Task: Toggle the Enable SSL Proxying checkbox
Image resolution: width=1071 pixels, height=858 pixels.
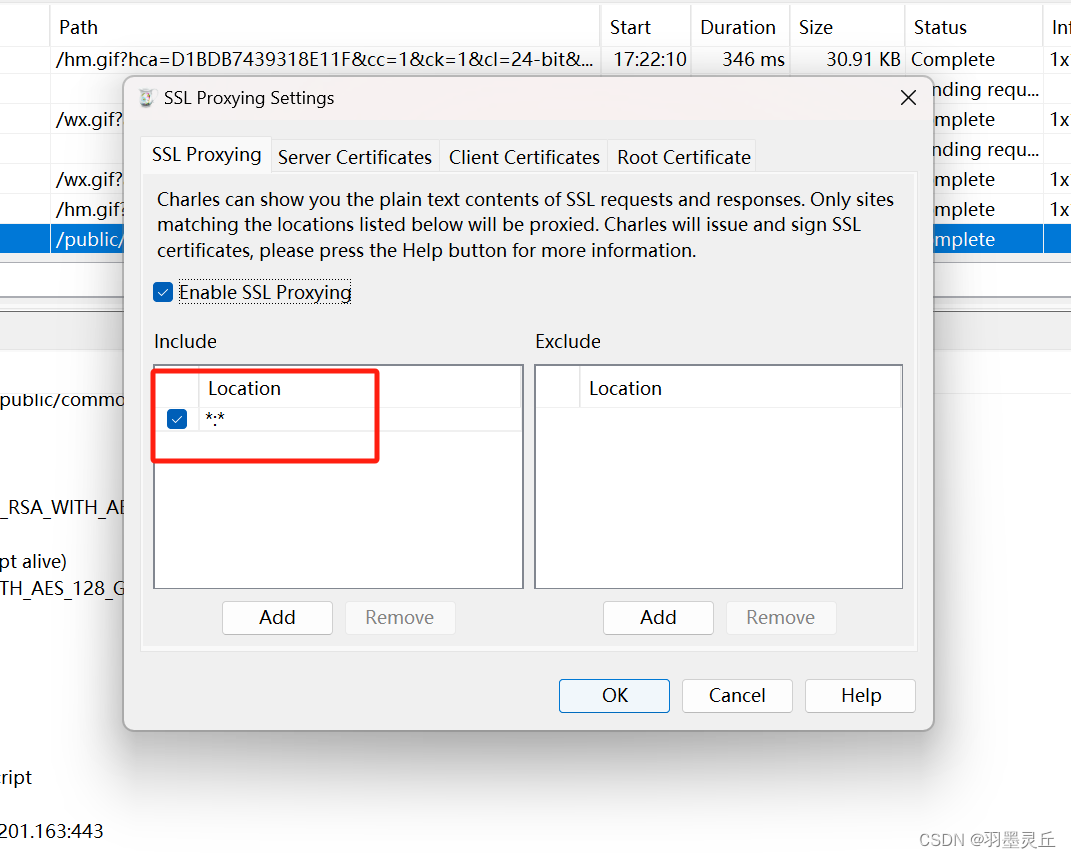Action: (163, 292)
